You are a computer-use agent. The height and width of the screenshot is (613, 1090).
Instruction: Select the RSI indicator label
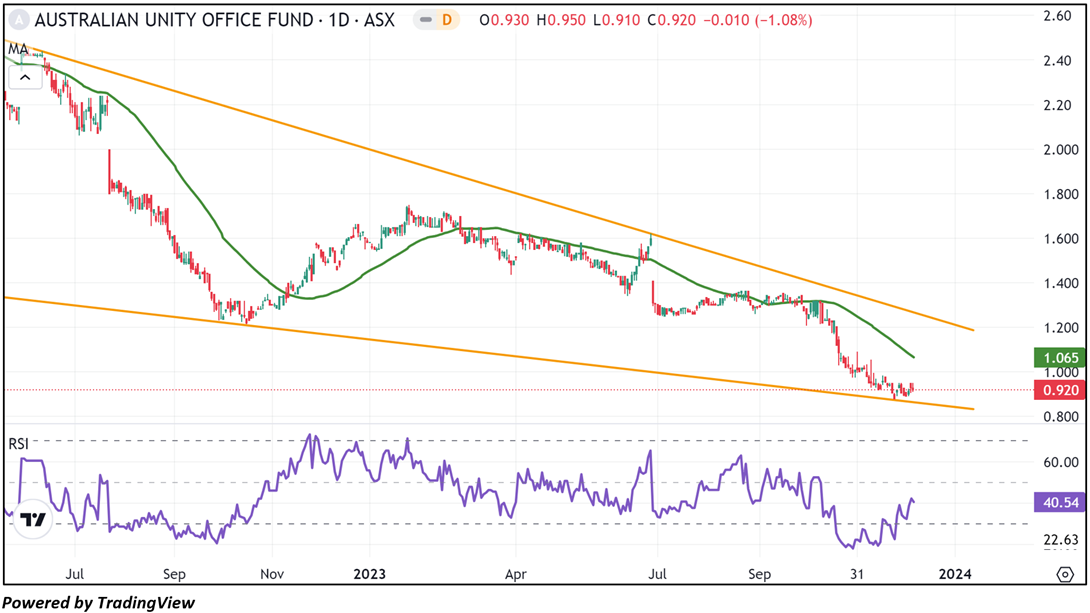(x=19, y=443)
